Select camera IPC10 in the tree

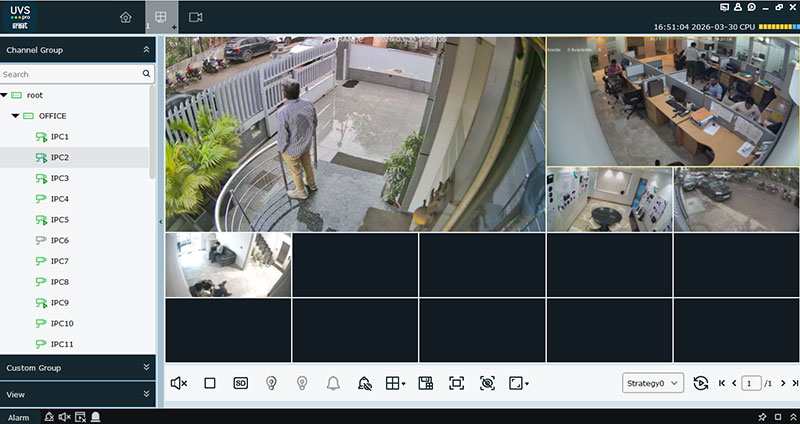[x=62, y=323]
